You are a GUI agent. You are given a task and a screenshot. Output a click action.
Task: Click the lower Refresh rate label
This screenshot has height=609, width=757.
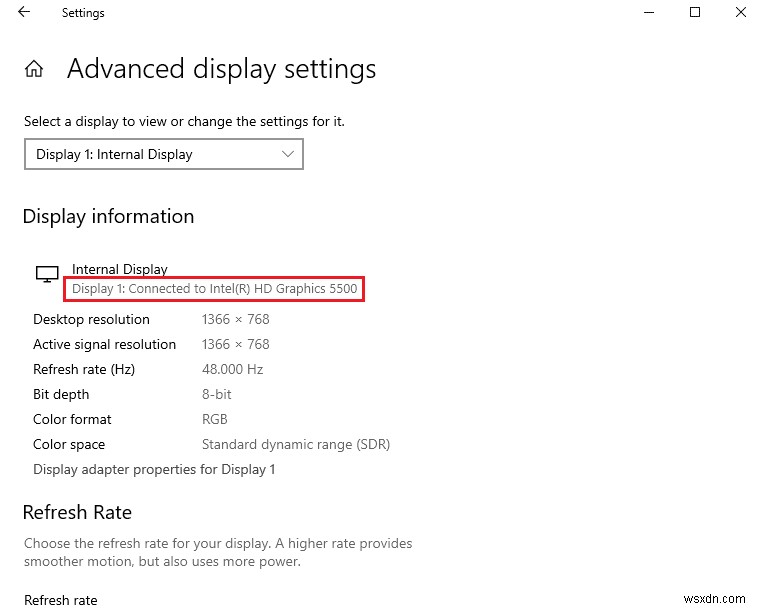click(x=61, y=600)
